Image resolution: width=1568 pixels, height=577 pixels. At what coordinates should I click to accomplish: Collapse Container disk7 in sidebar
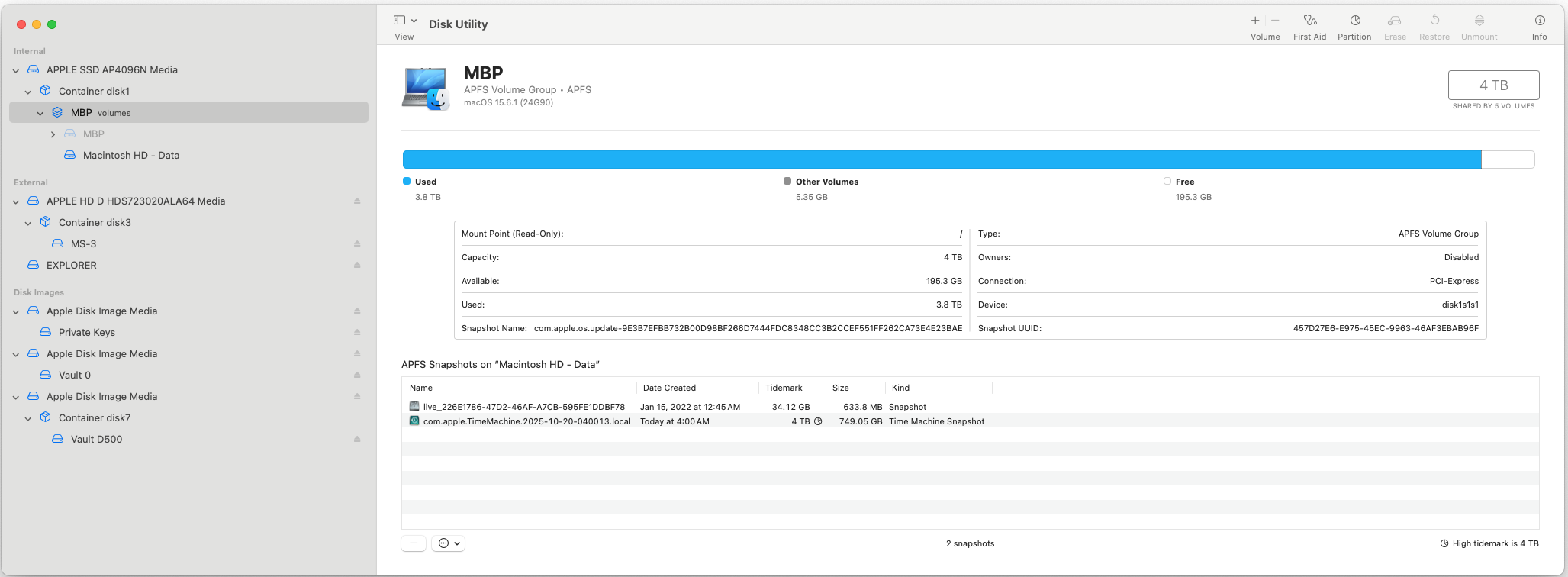28,418
